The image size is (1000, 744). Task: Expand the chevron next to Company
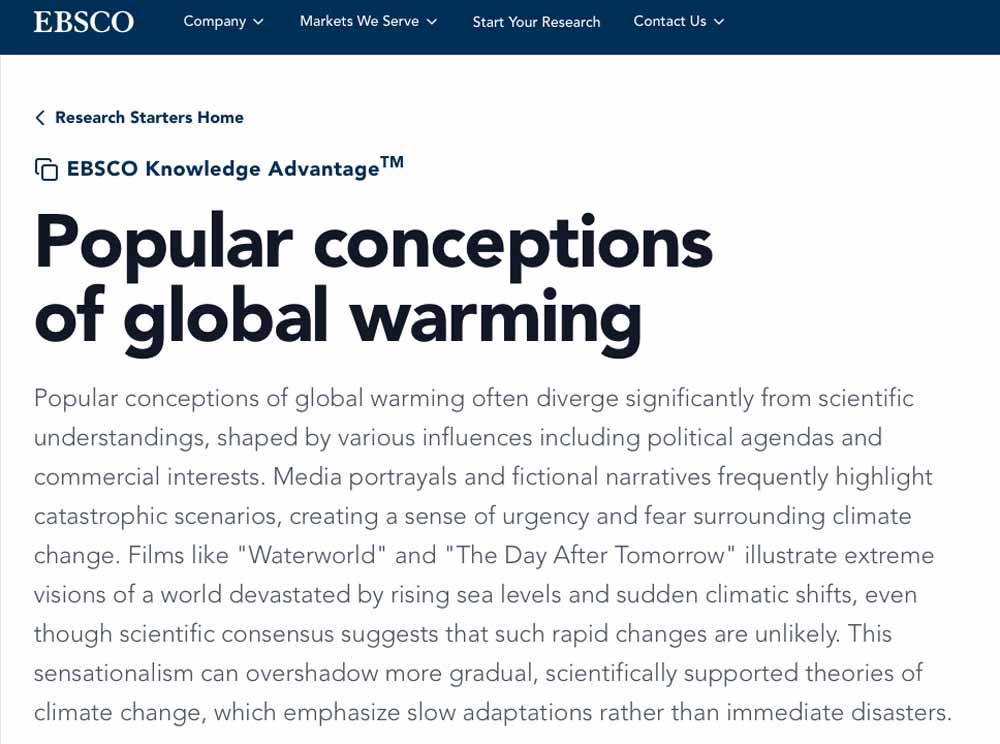click(x=259, y=22)
